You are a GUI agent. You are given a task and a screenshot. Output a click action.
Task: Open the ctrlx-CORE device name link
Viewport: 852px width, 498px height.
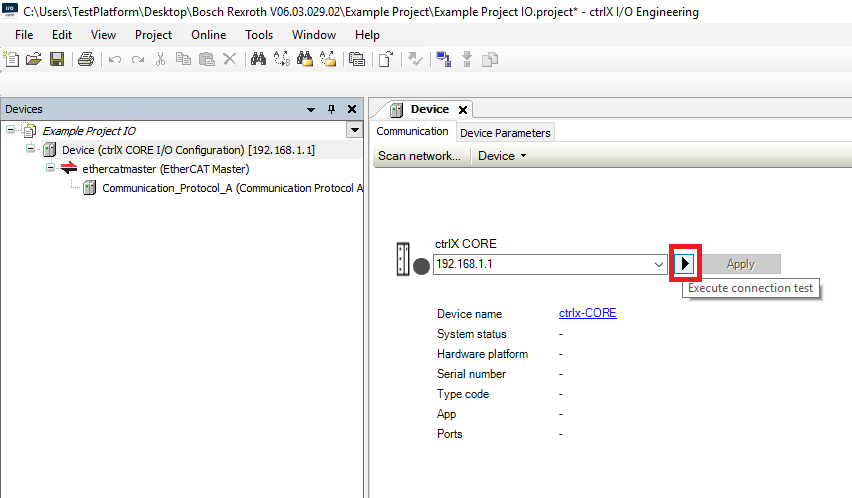(587, 313)
